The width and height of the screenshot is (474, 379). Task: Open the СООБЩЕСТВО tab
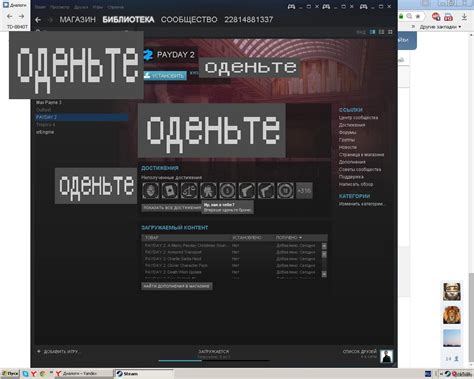[189, 20]
